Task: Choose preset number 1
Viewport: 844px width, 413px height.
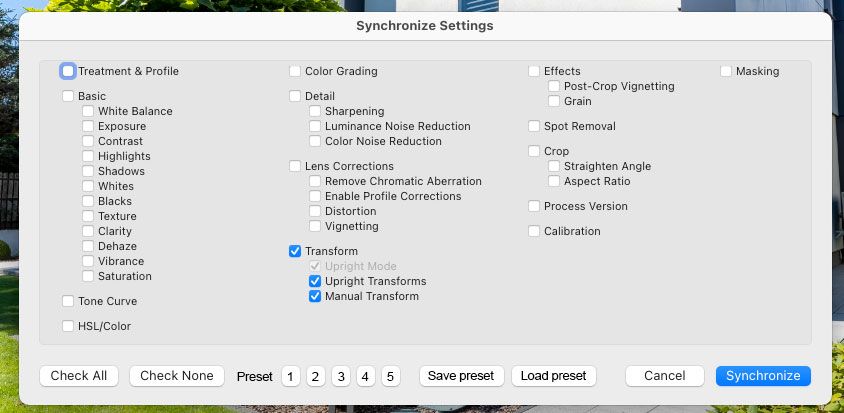Action: point(290,376)
